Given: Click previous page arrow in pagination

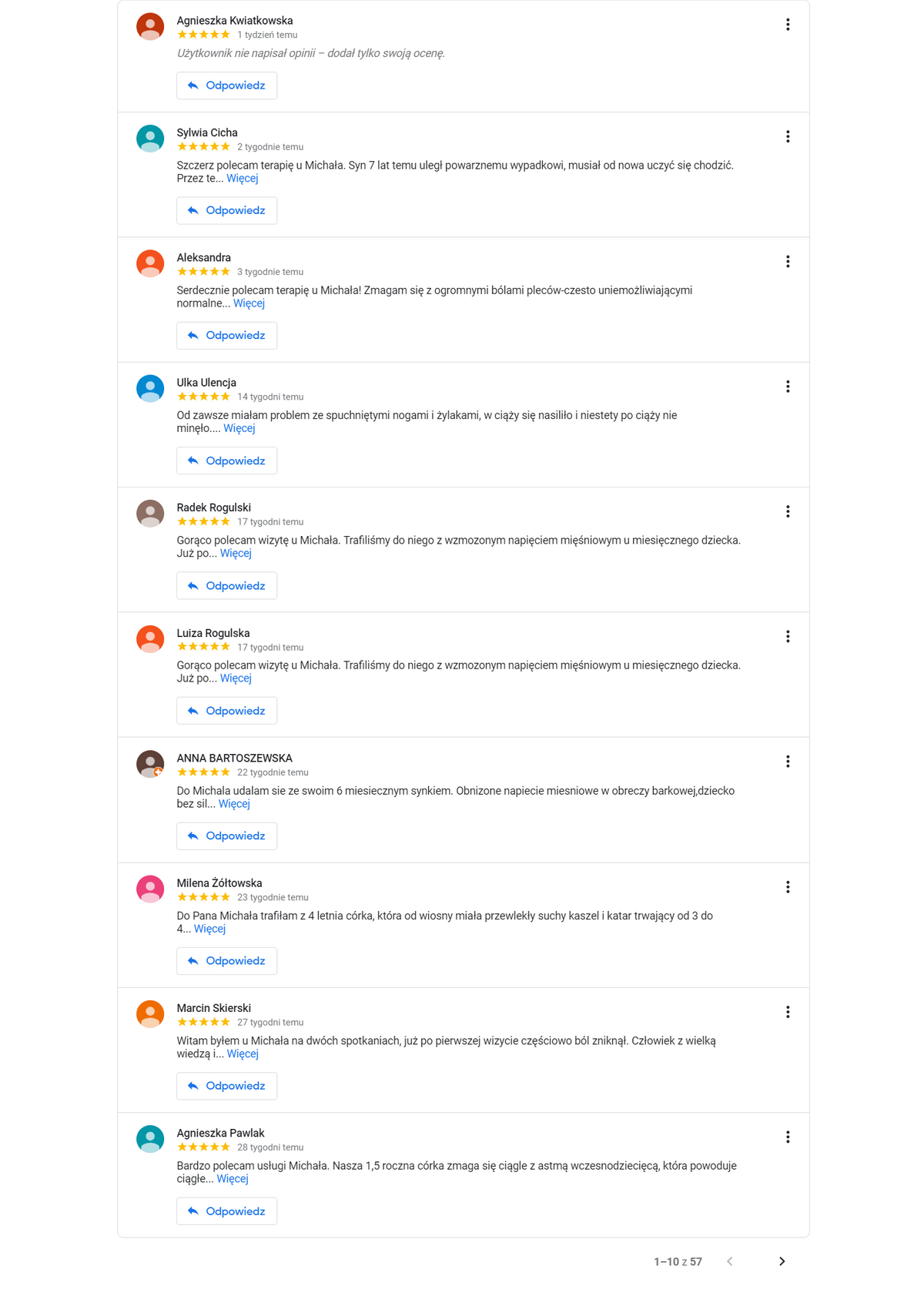Looking at the screenshot, I should coord(730,1261).
